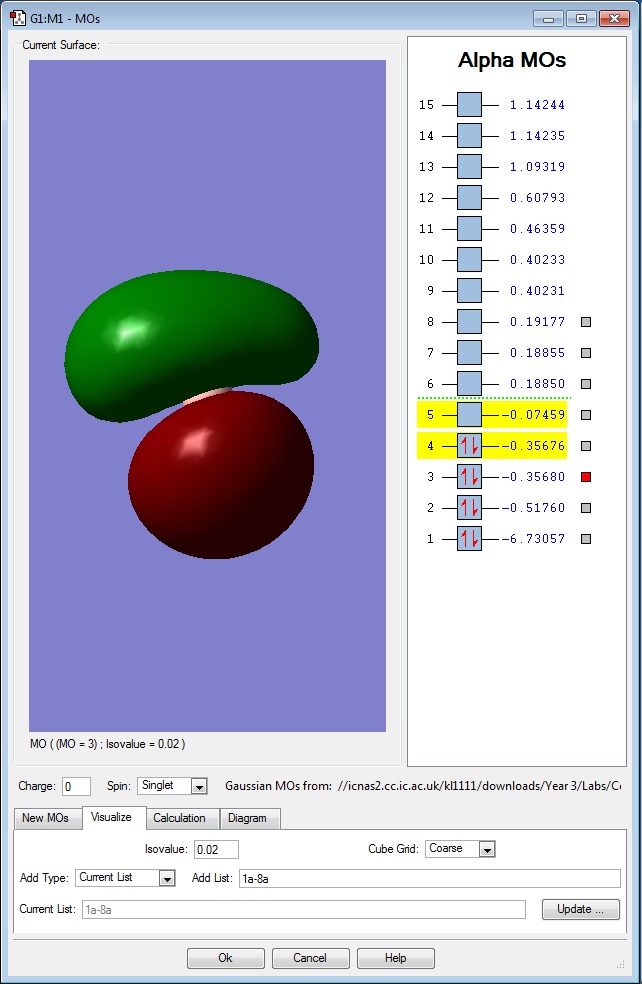This screenshot has width=642, height=984.
Task: Click the Update button
Action: [580, 909]
